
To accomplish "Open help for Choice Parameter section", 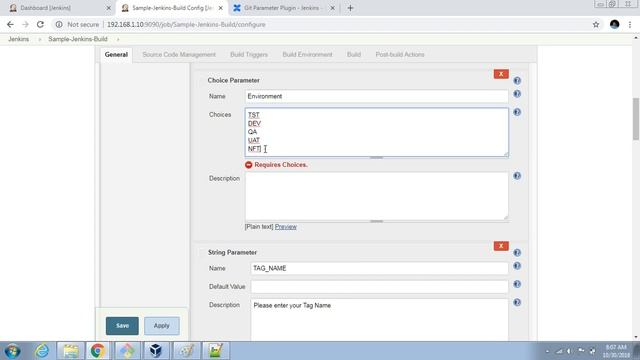I will pos(517,80).
